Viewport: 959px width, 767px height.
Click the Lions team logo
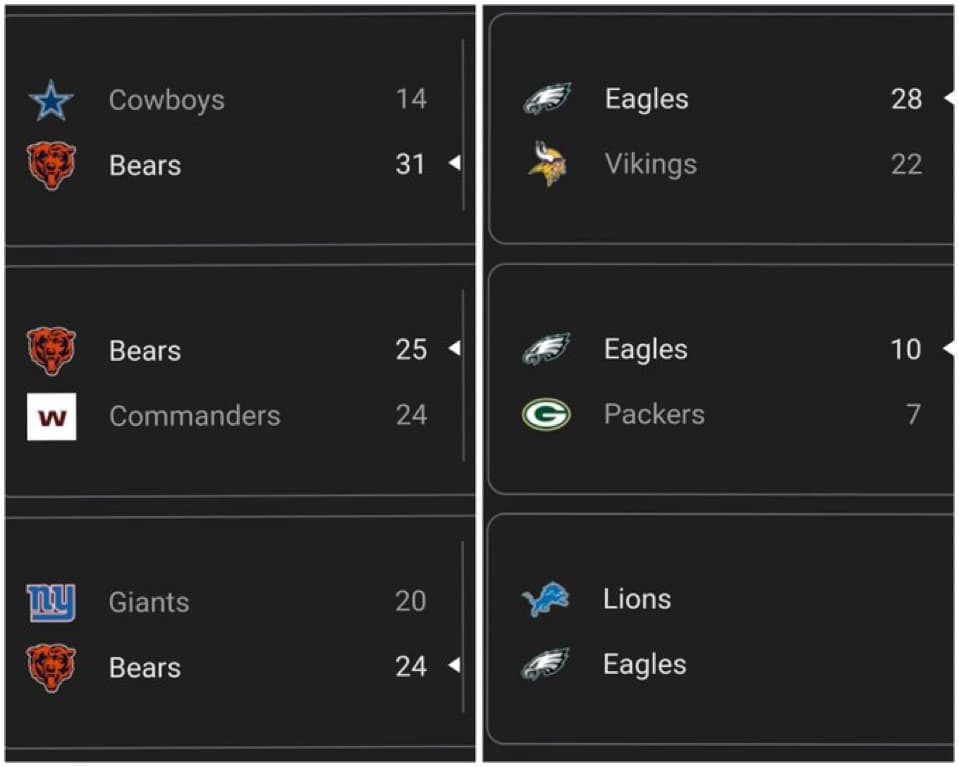(x=546, y=600)
